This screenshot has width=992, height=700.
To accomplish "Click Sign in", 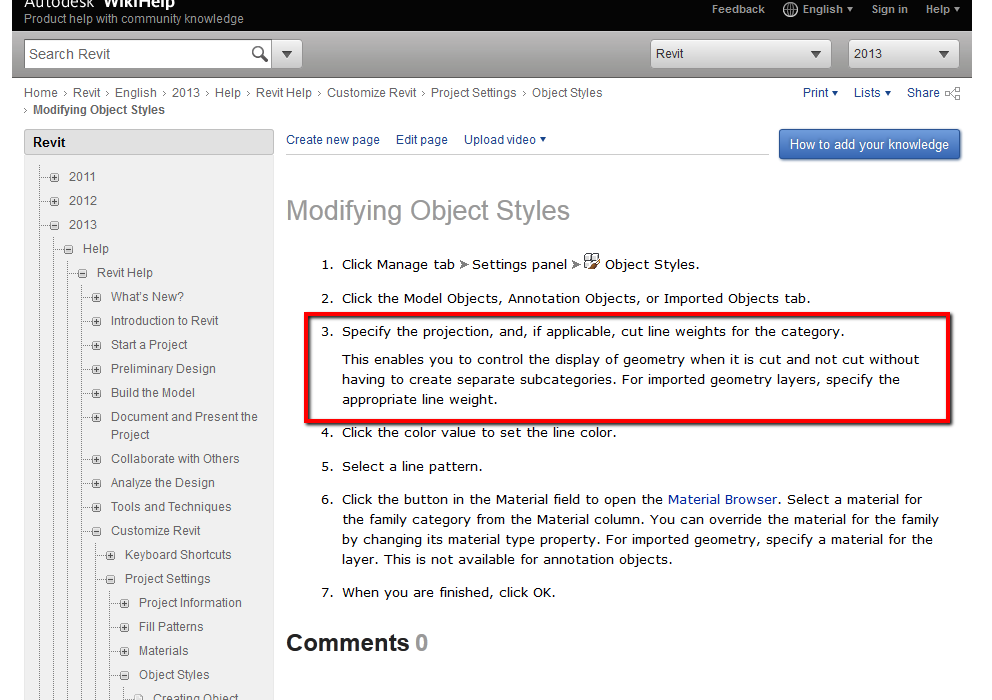I will coord(889,9).
